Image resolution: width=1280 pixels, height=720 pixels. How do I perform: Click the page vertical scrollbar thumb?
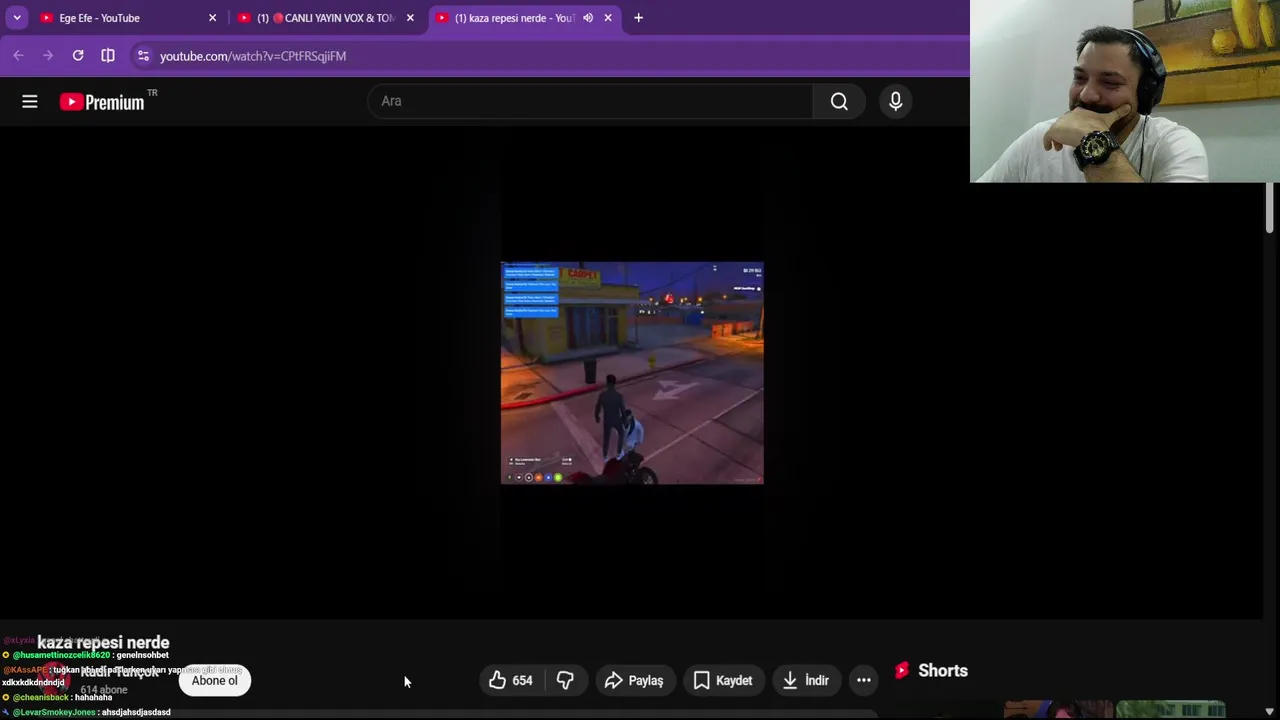1269,208
